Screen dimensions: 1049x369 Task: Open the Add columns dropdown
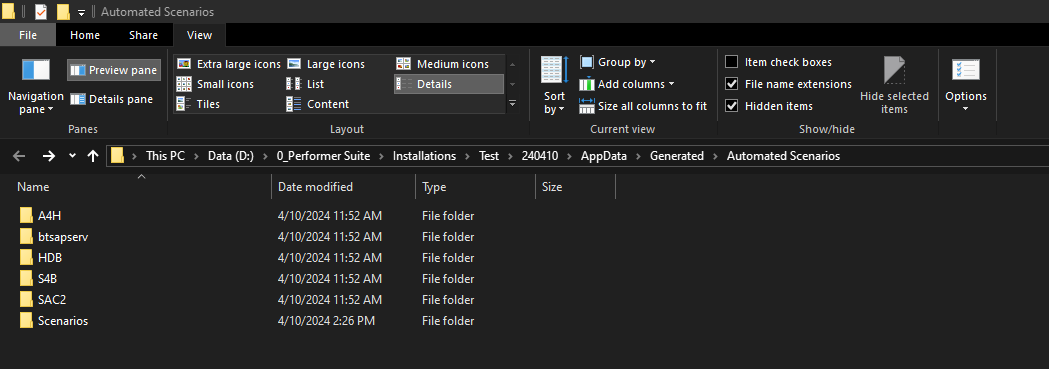click(x=627, y=84)
